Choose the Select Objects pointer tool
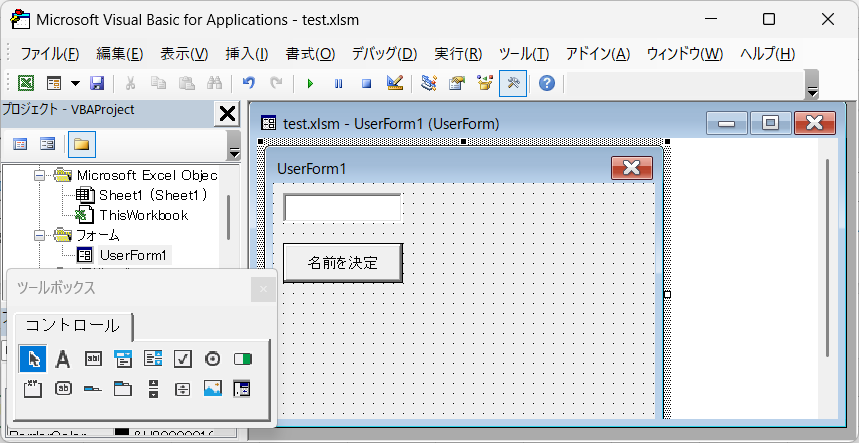This screenshot has height=443, width=859. pyautogui.click(x=33, y=359)
